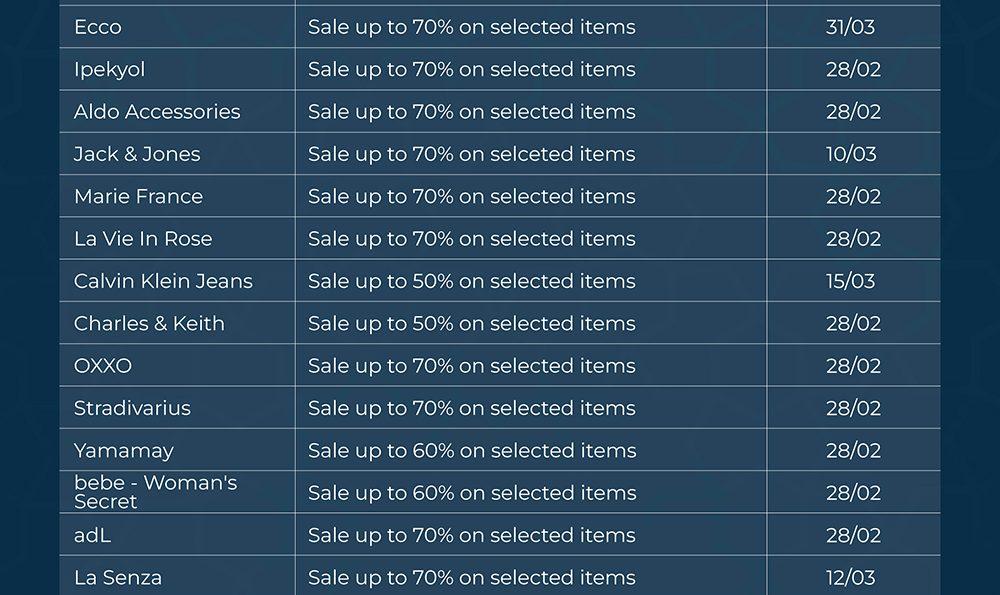Click the 15/03 date for Calvin Klein Jeans
The image size is (1000, 595).
pos(850,281)
